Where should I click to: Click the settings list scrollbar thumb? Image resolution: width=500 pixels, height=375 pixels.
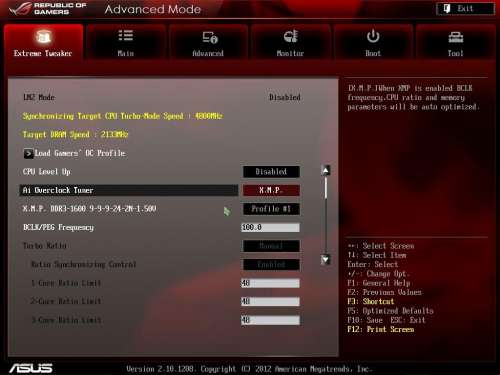coord(326,188)
